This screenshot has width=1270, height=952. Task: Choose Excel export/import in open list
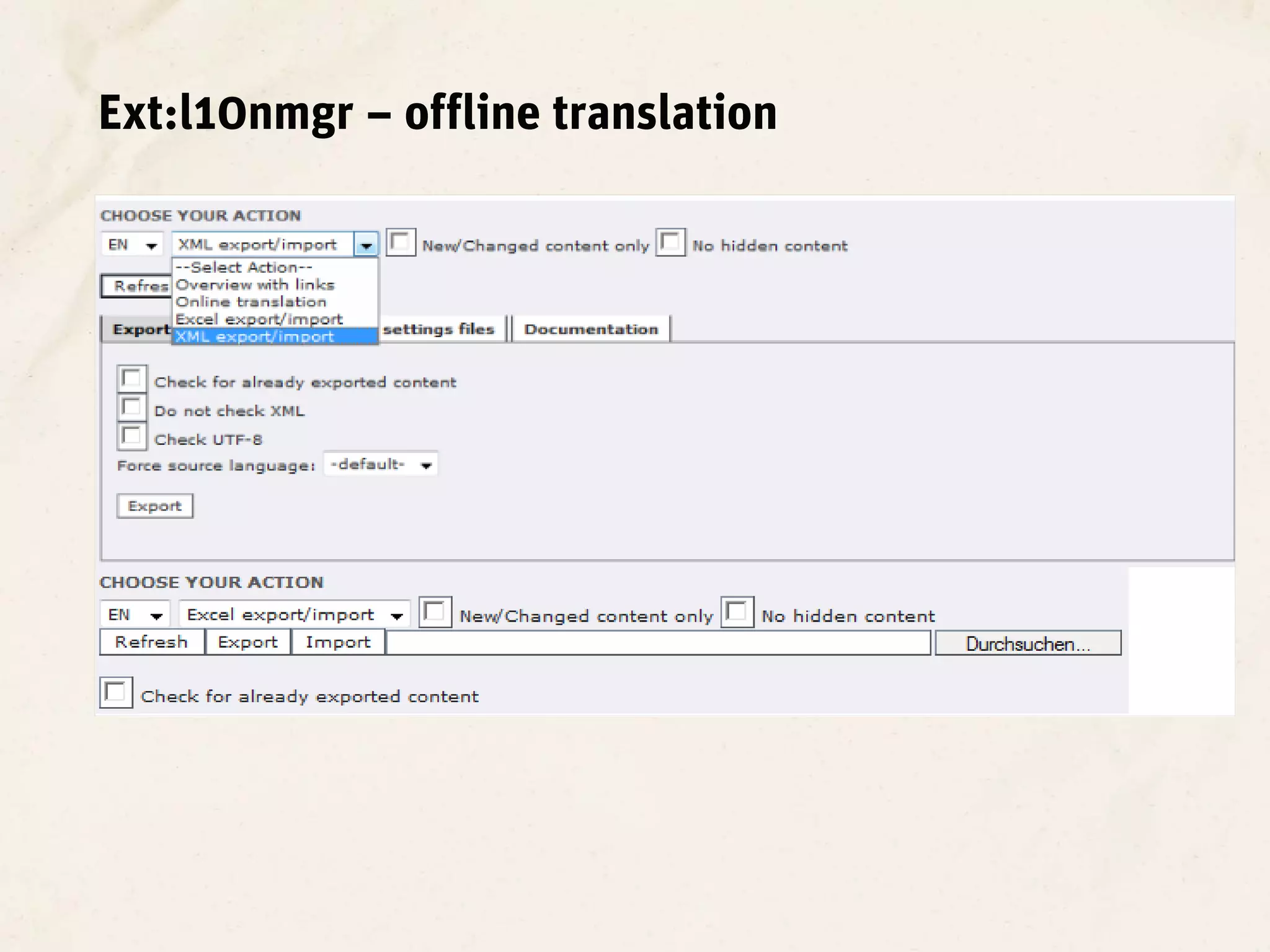[x=275, y=319]
